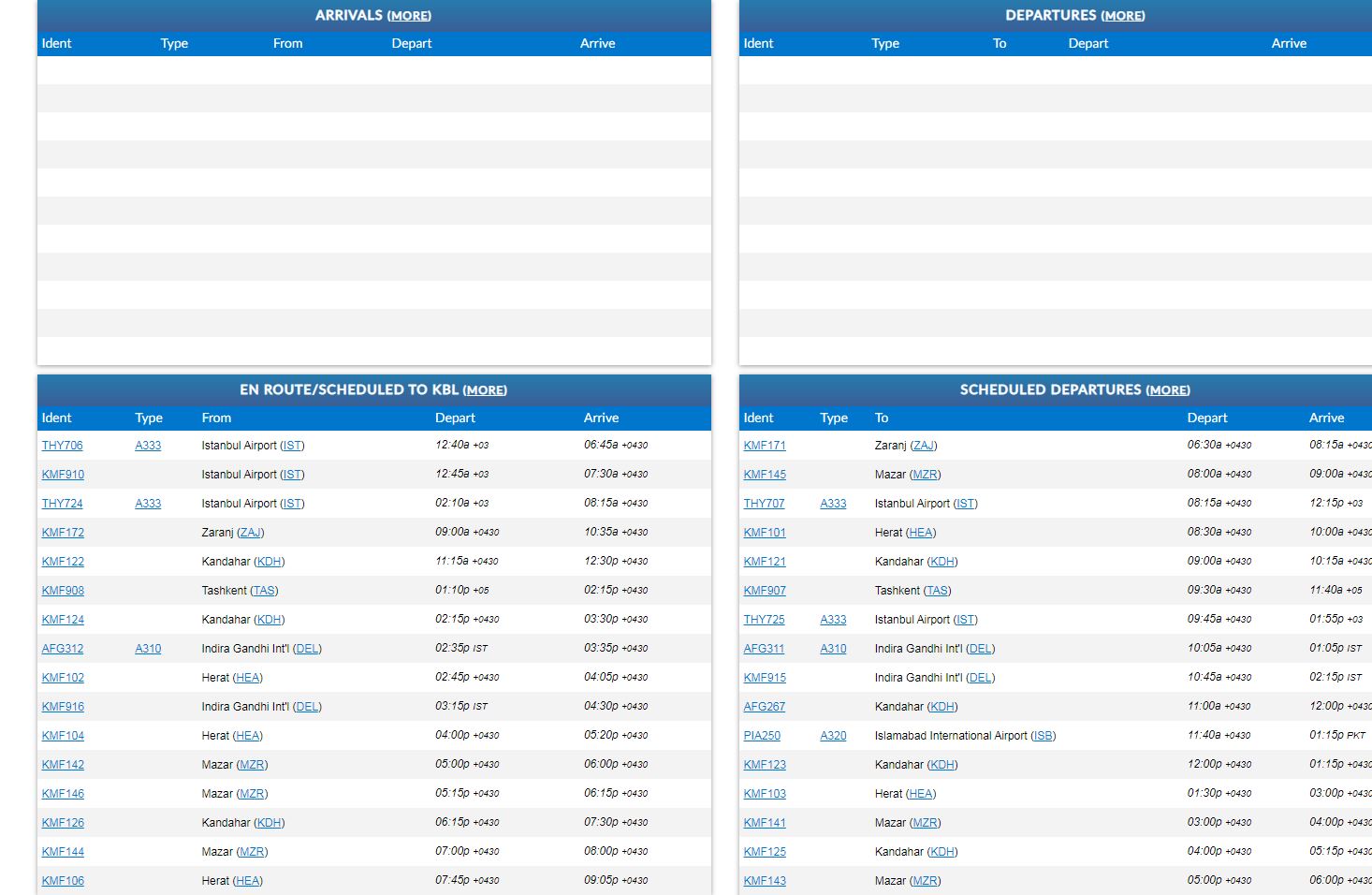Open the MORE link in Arrivals header
1372x895 pixels.
coord(409,16)
